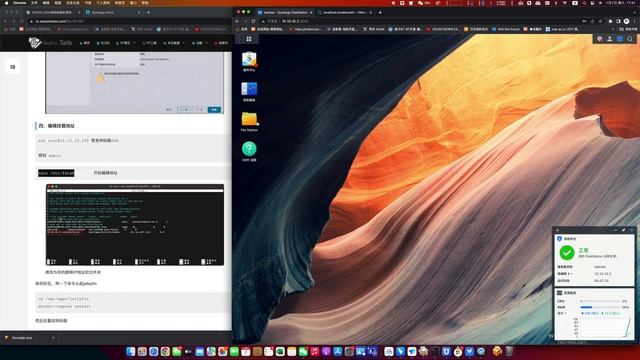640x360 pixels.
Task: Open Finder from the Dock
Action: (x=131, y=351)
